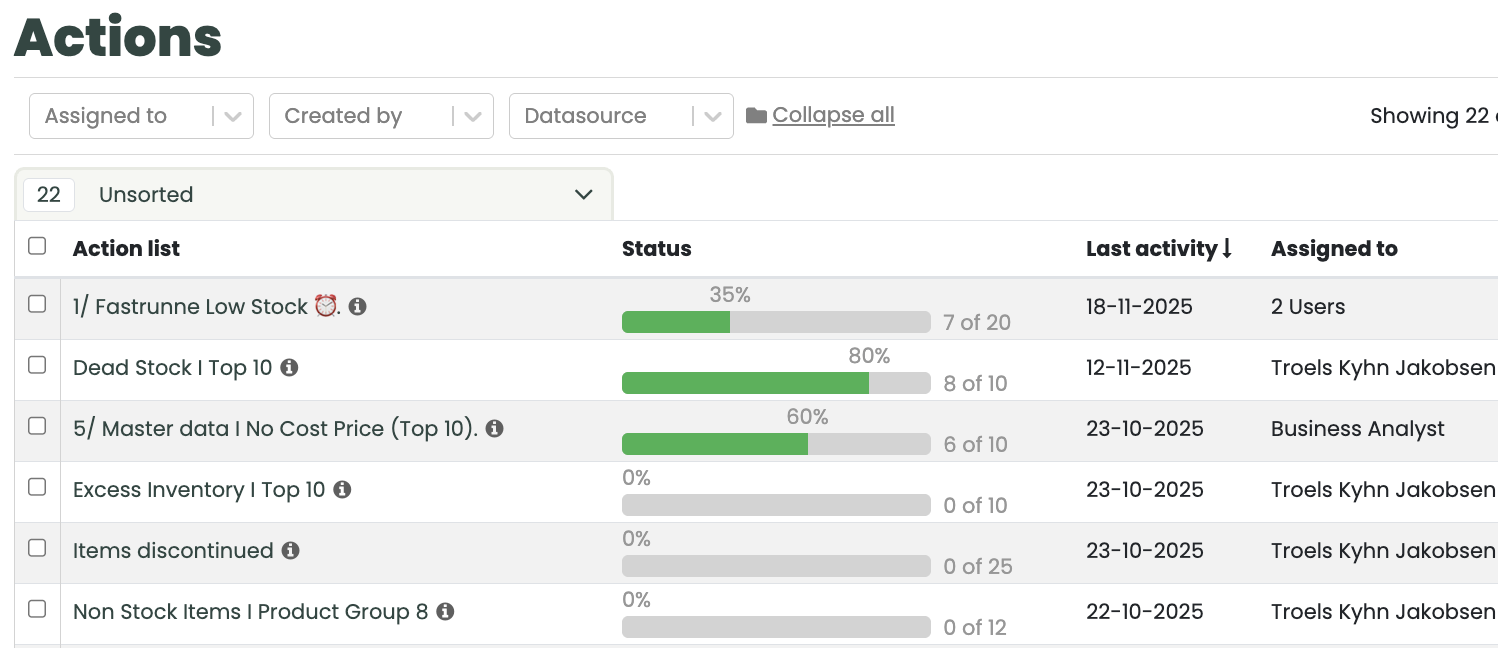
Task: Select the Items discontinued row checkbox
Action: pos(37,548)
